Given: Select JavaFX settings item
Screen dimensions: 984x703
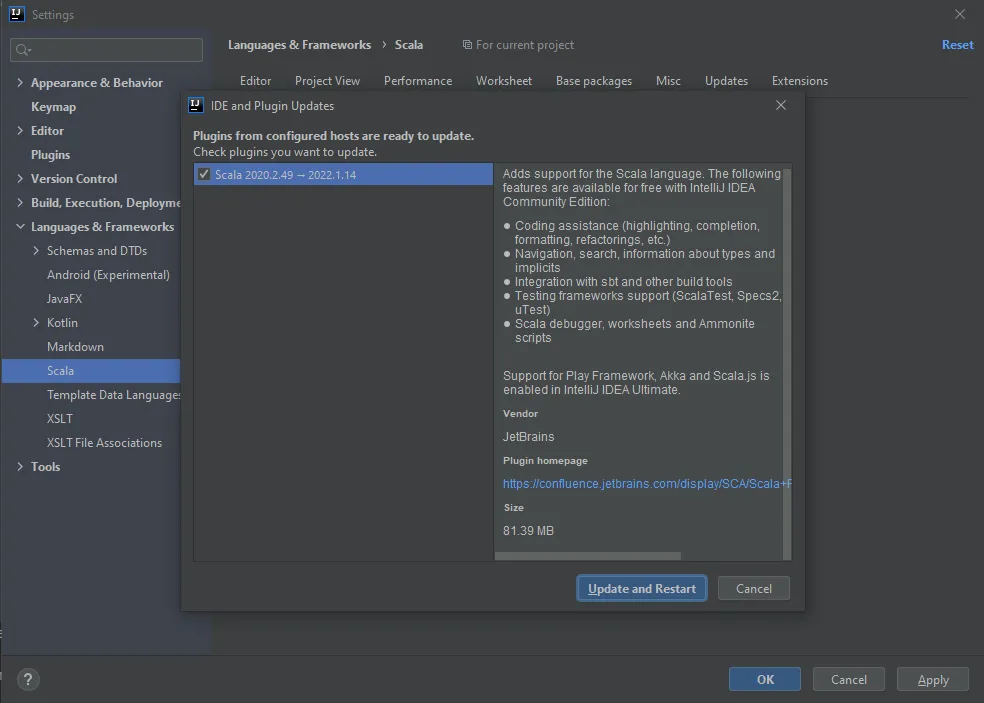Looking at the screenshot, I should pyautogui.click(x=64, y=298).
